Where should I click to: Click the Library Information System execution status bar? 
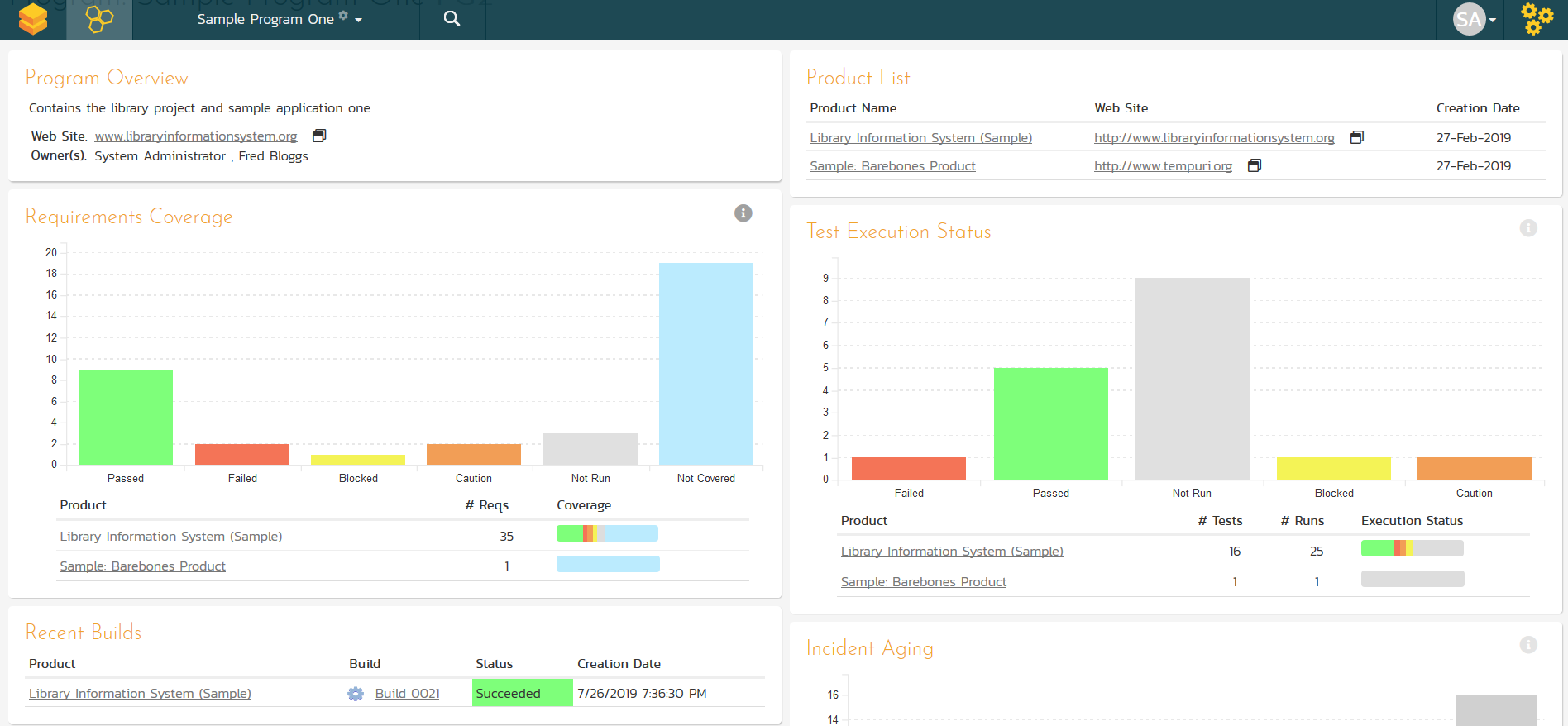1412,548
